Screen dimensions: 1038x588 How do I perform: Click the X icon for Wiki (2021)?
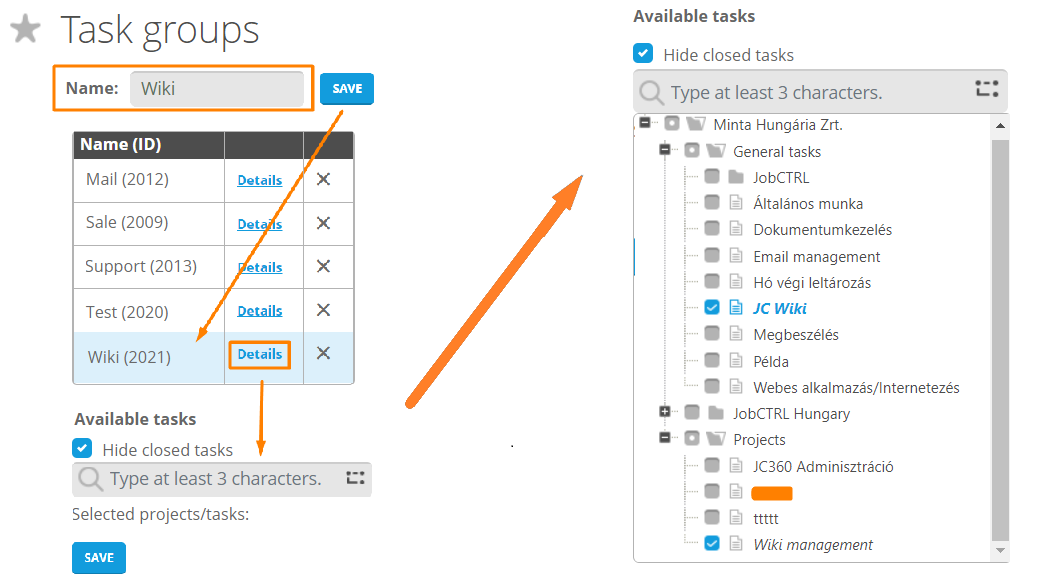click(323, 353)
